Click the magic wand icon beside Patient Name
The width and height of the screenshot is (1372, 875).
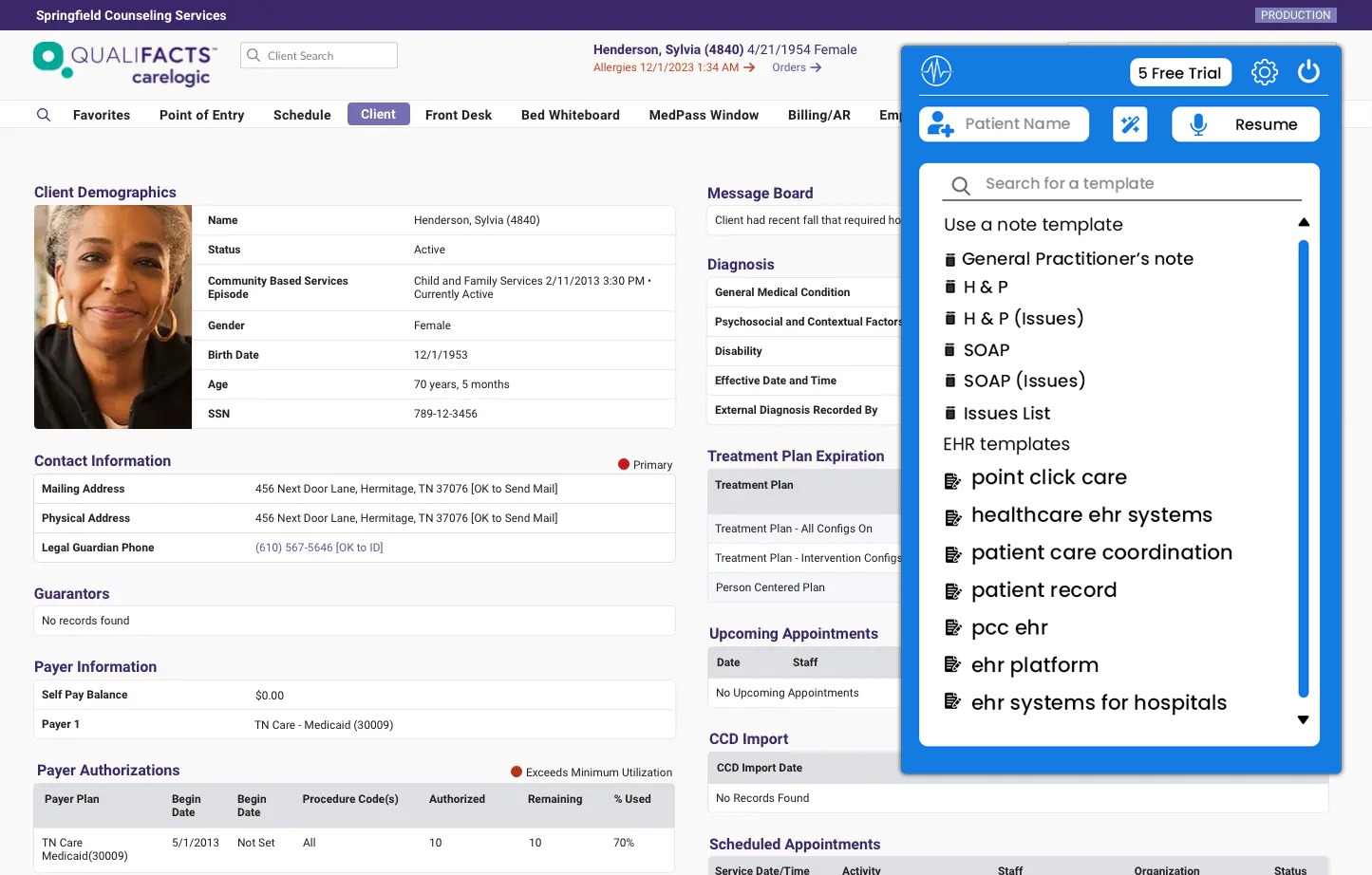pyautogui.click(x=1130, y=123)
